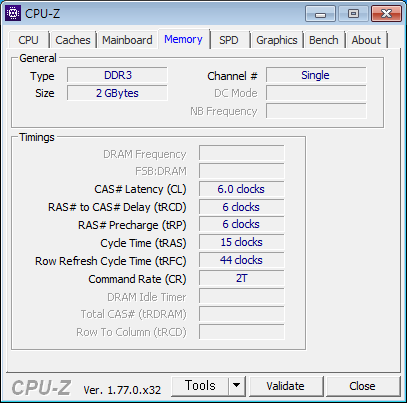This screenshot has width=407, height=403.
Task: Click the empty Total CAS# (tRDRAM) field
Action: (x=242, y=314)
